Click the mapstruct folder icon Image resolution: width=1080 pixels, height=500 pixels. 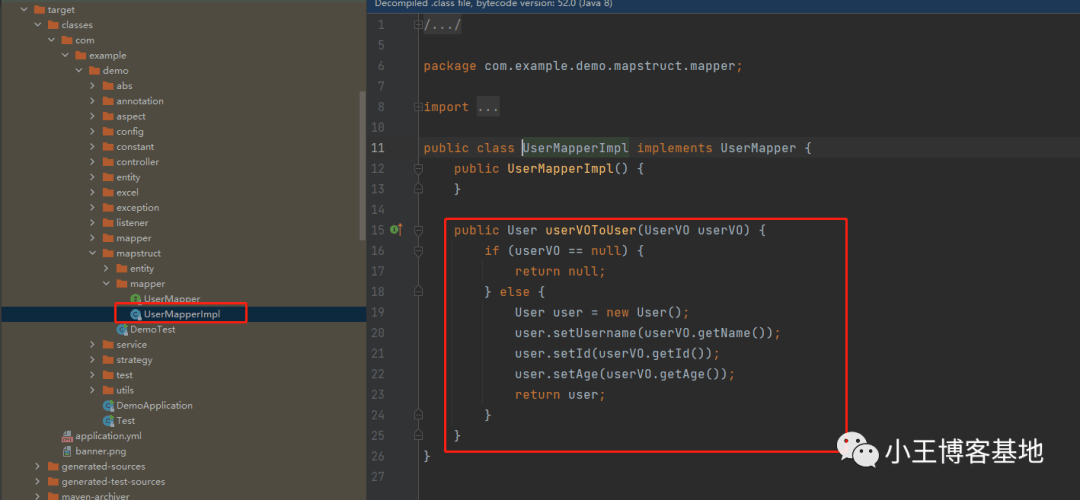pyautogui.click(x=108, y=253)
